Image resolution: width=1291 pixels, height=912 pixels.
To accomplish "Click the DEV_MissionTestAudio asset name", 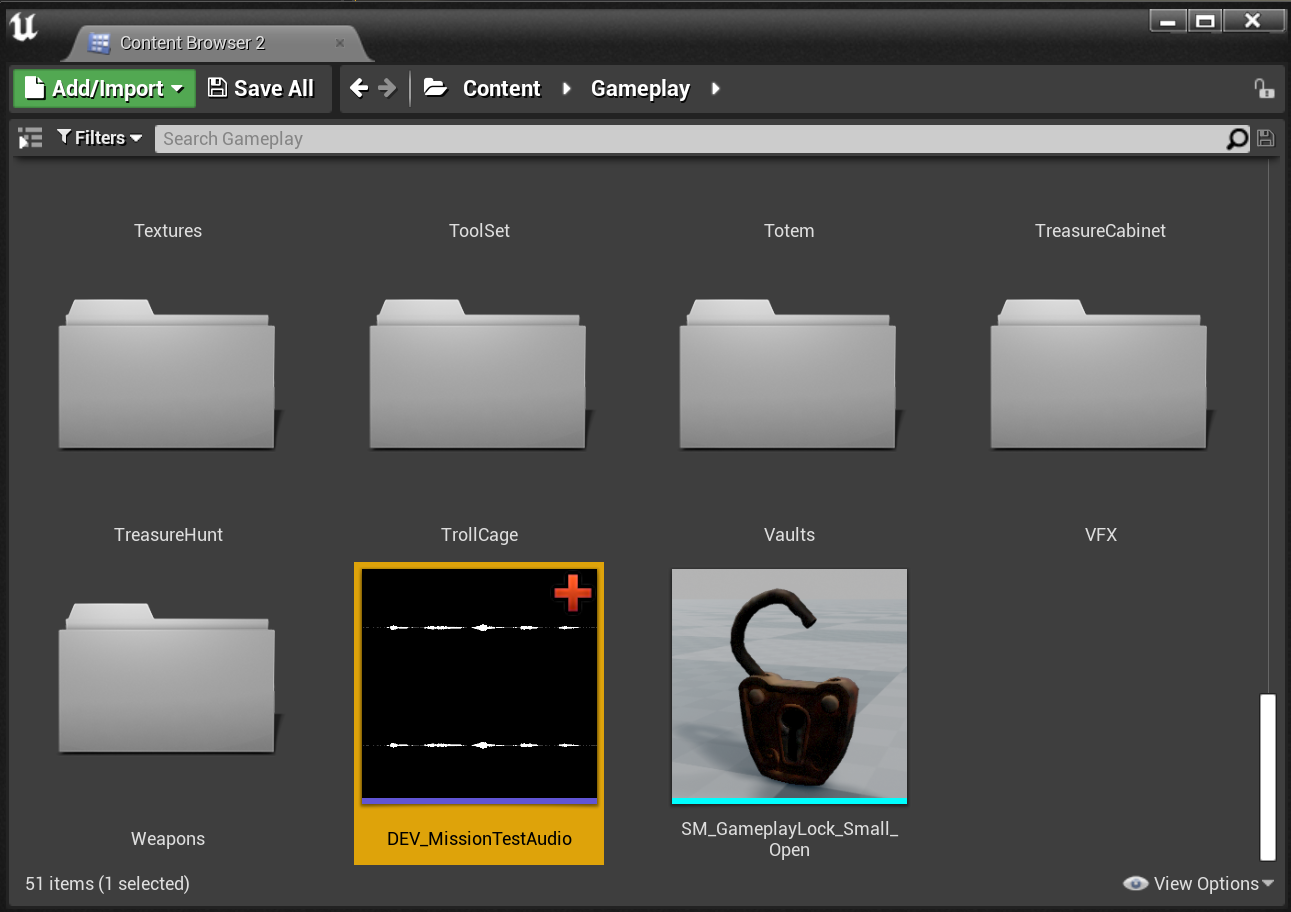I will click(x=479, y=839).
